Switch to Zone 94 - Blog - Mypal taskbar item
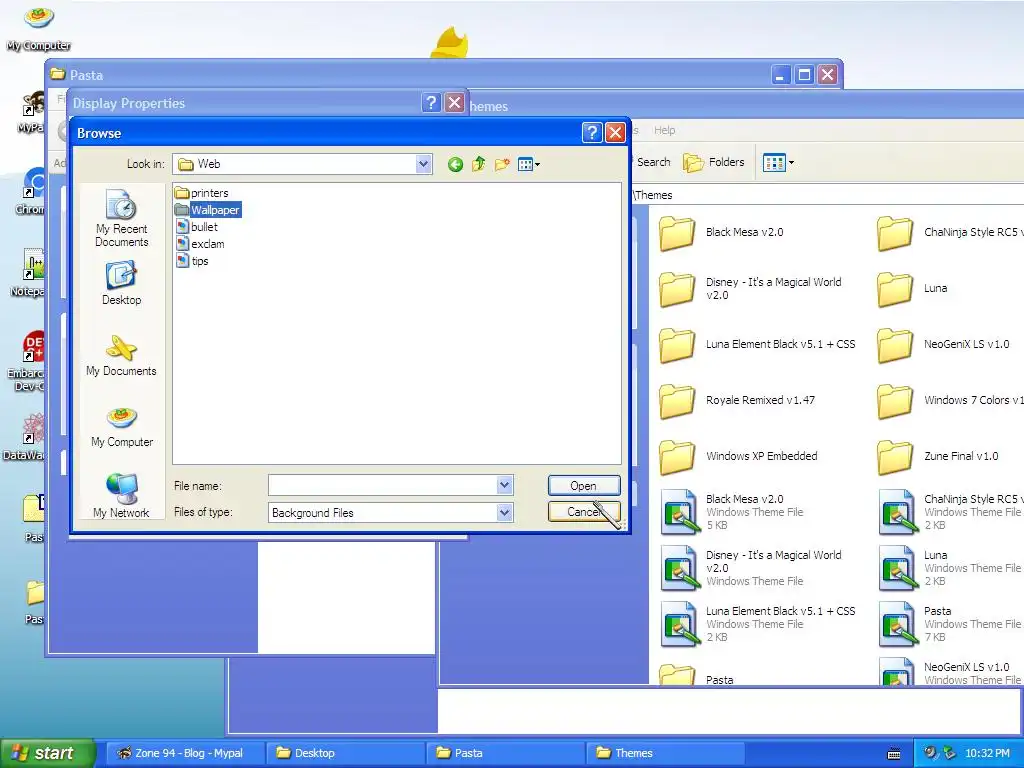This screenshot has height=768, width=1024. tap(184, 753)
